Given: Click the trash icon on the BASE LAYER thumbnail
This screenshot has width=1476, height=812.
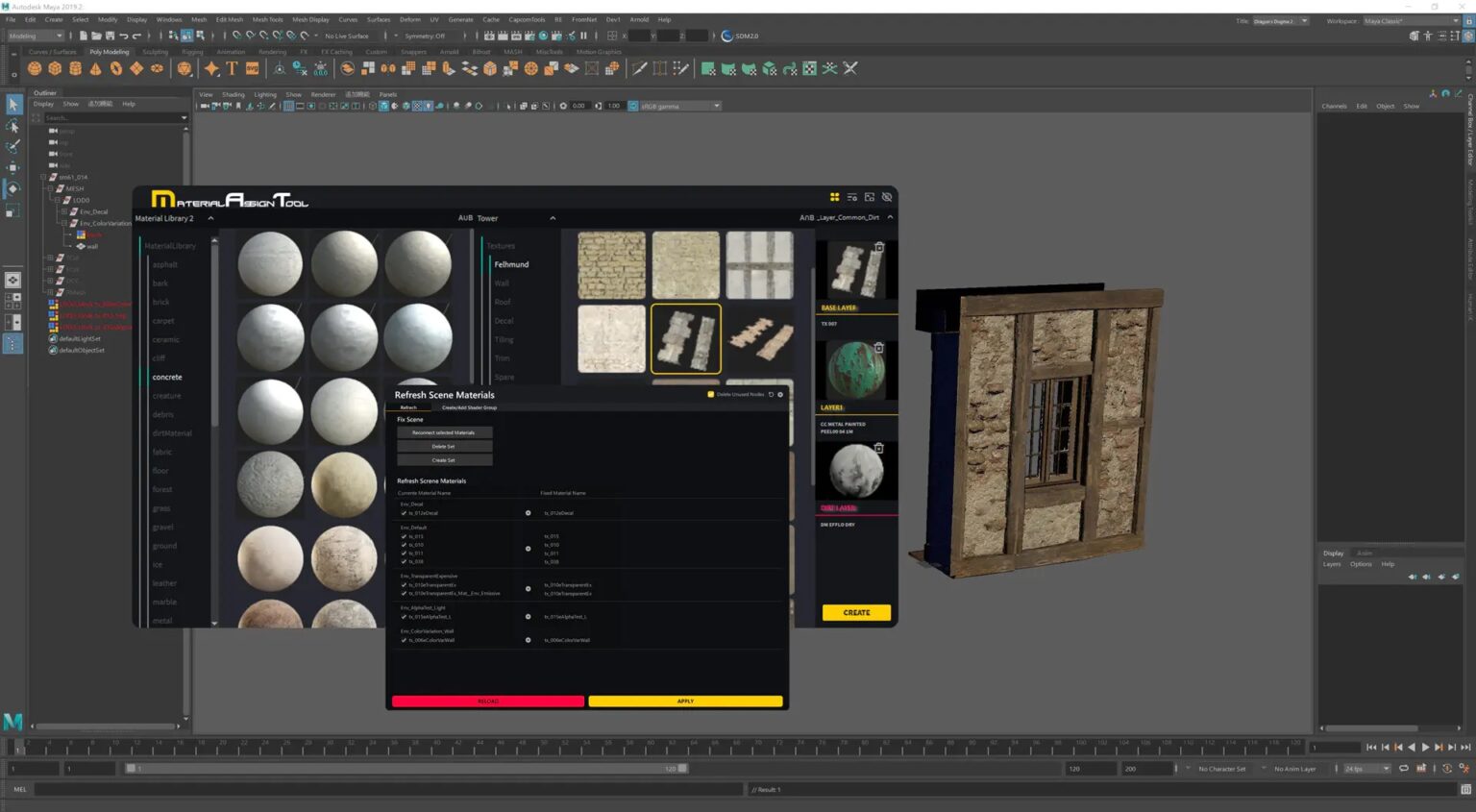Looking at the screenshot, I should tap(878, 247).
